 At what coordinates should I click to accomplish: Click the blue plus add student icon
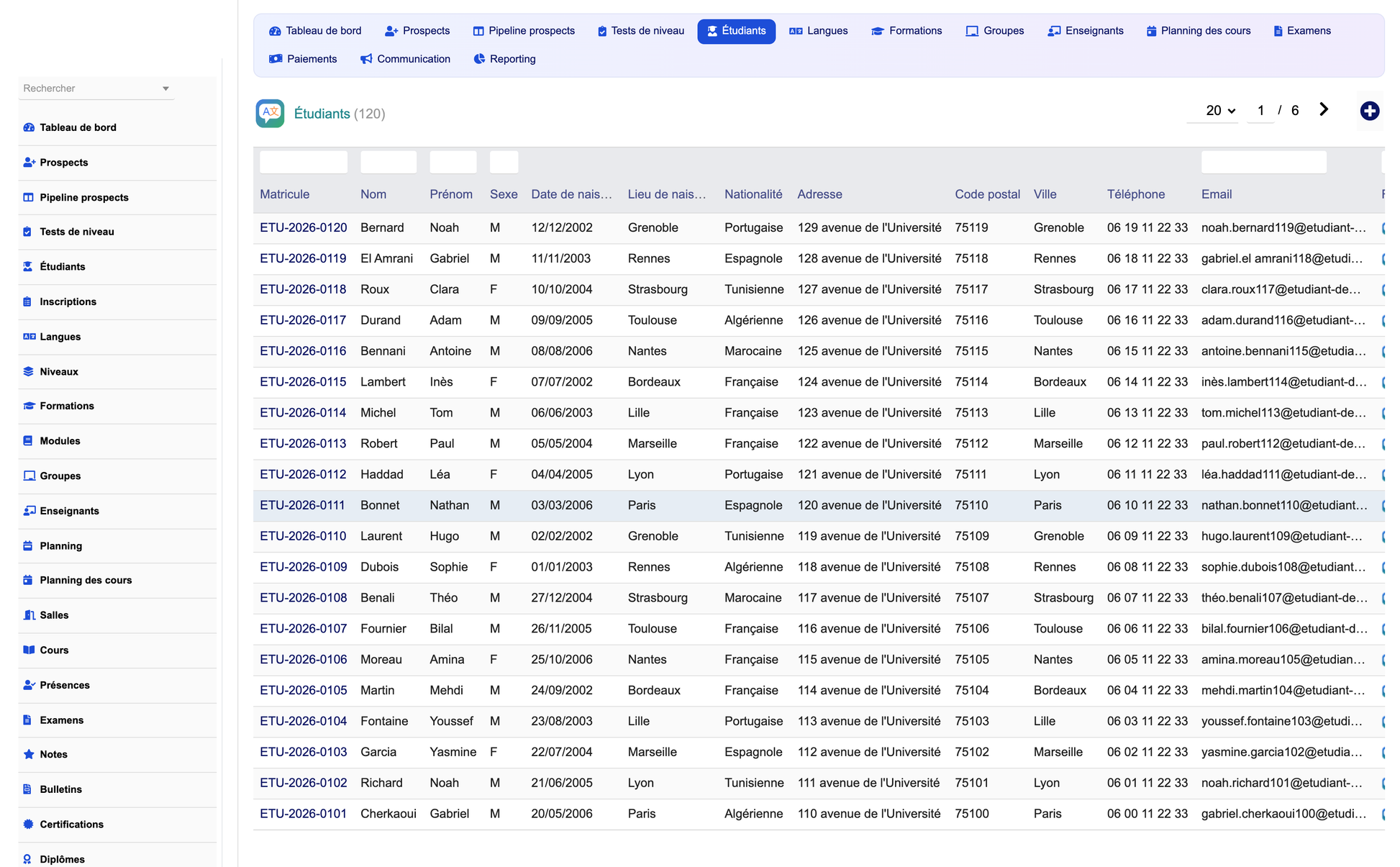click(1370, 111)
